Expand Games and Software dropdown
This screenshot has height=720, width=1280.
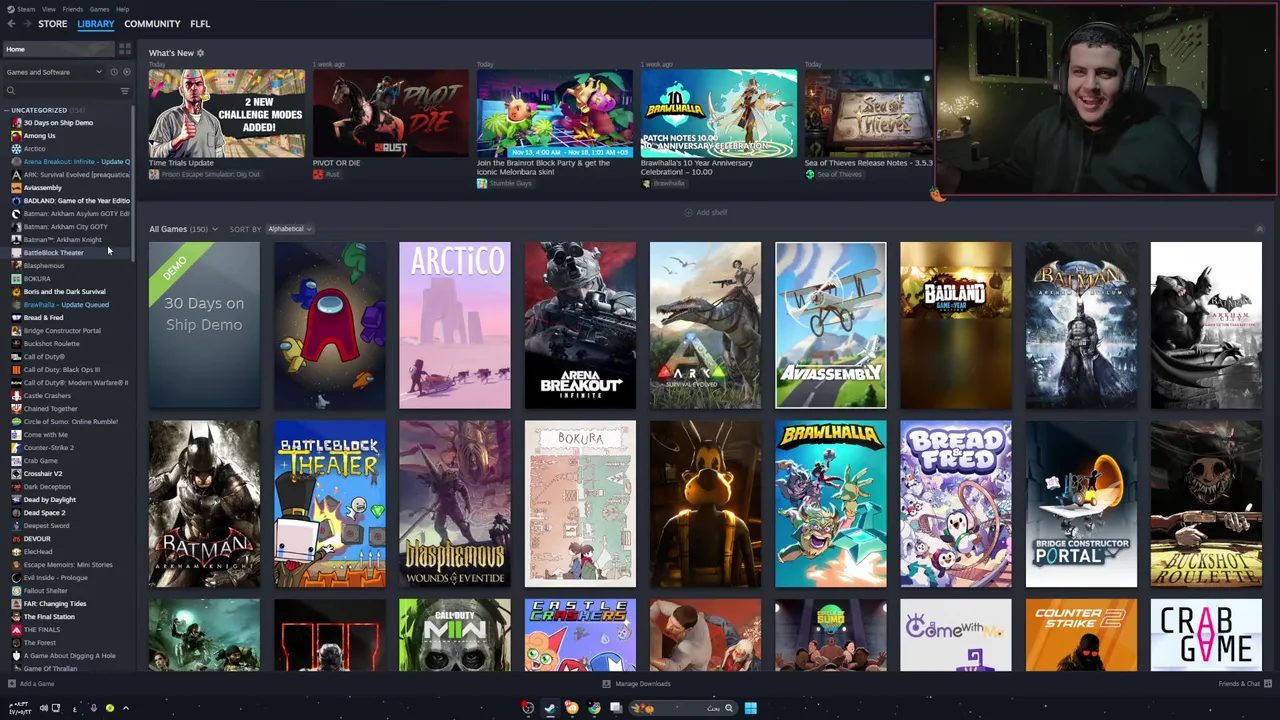[55, 72]
